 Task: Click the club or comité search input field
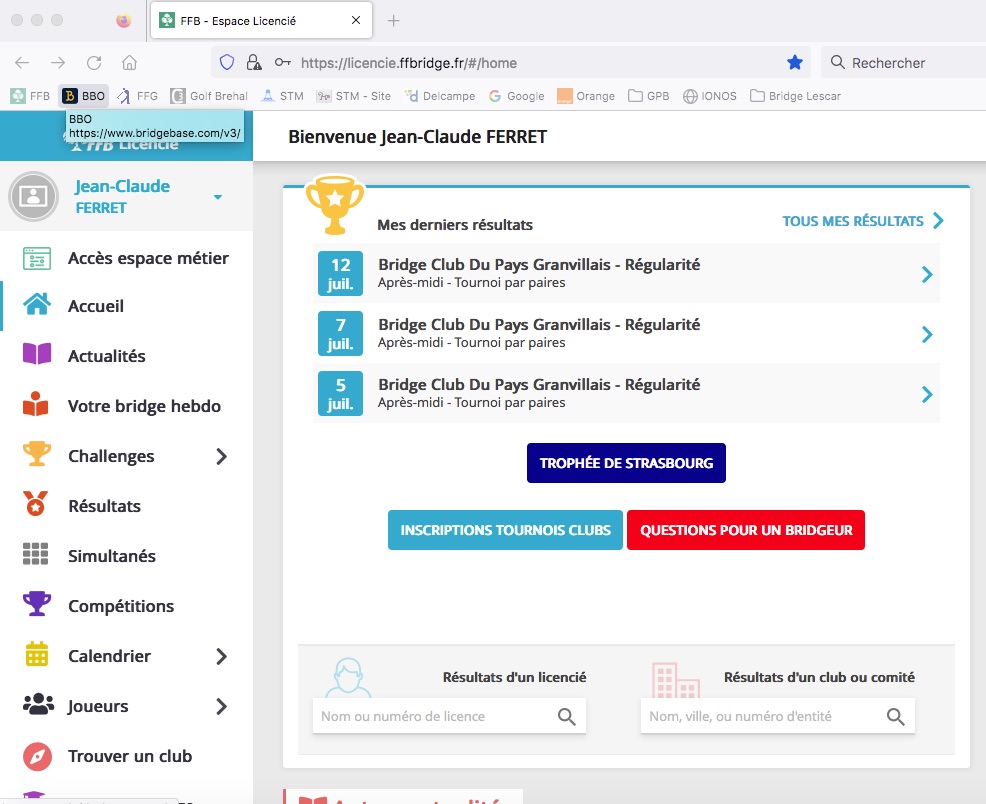click(x=760, y=716)
